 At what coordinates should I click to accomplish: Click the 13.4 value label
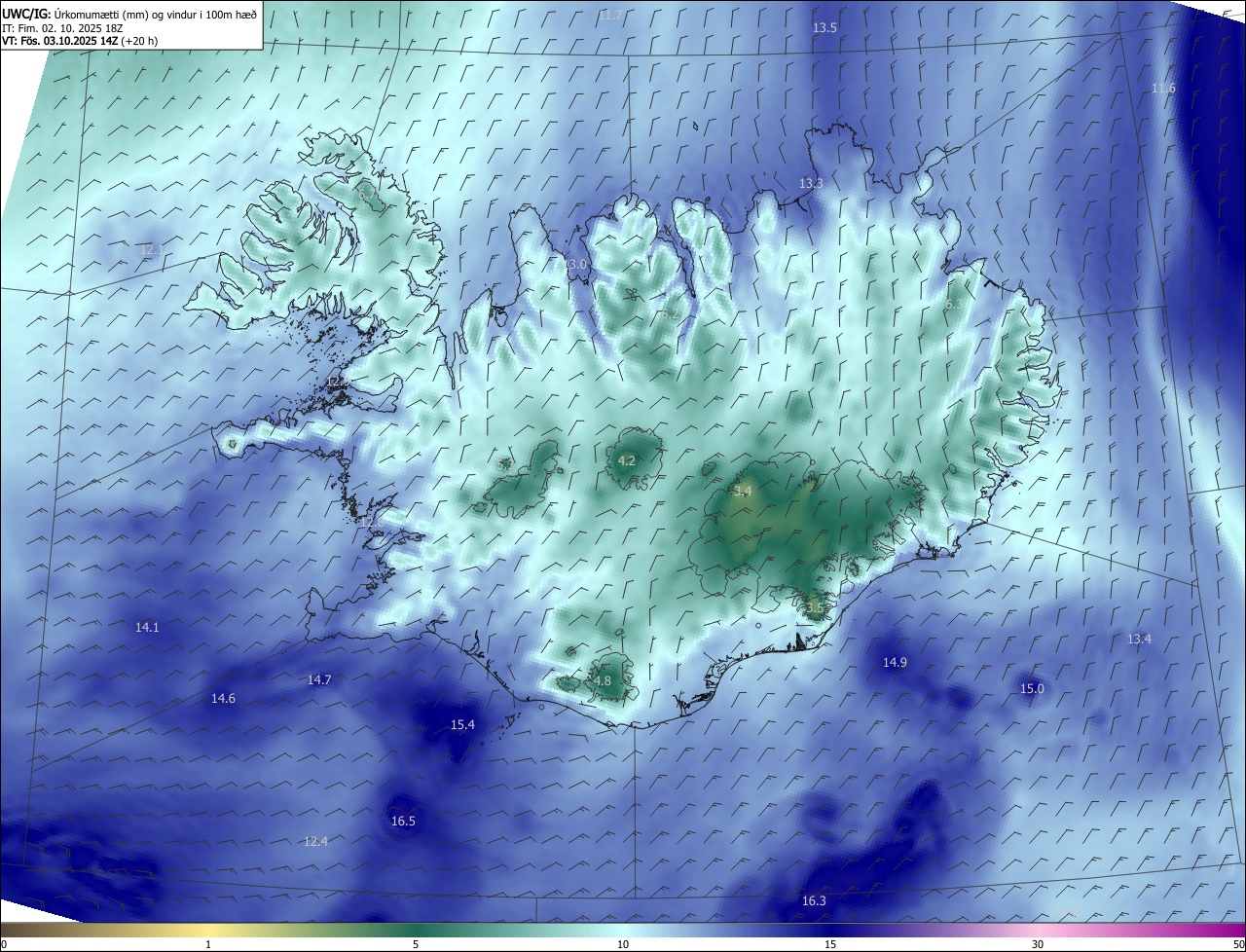coord(1139,640)
